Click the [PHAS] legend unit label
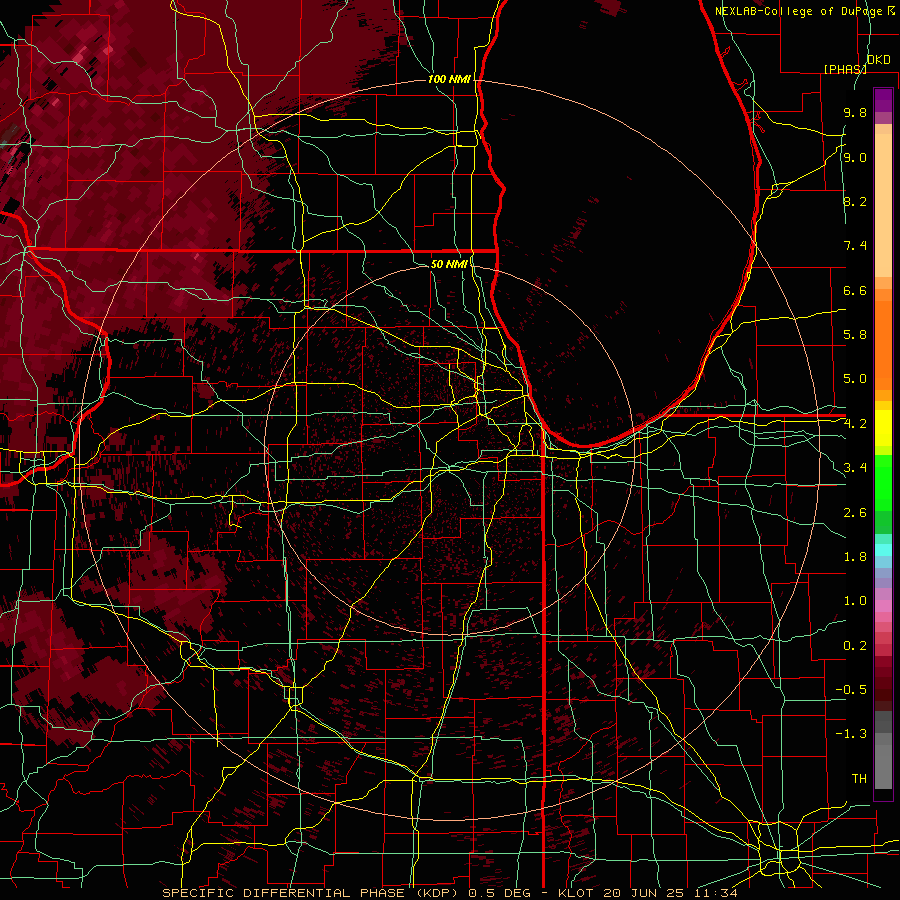 845,69
